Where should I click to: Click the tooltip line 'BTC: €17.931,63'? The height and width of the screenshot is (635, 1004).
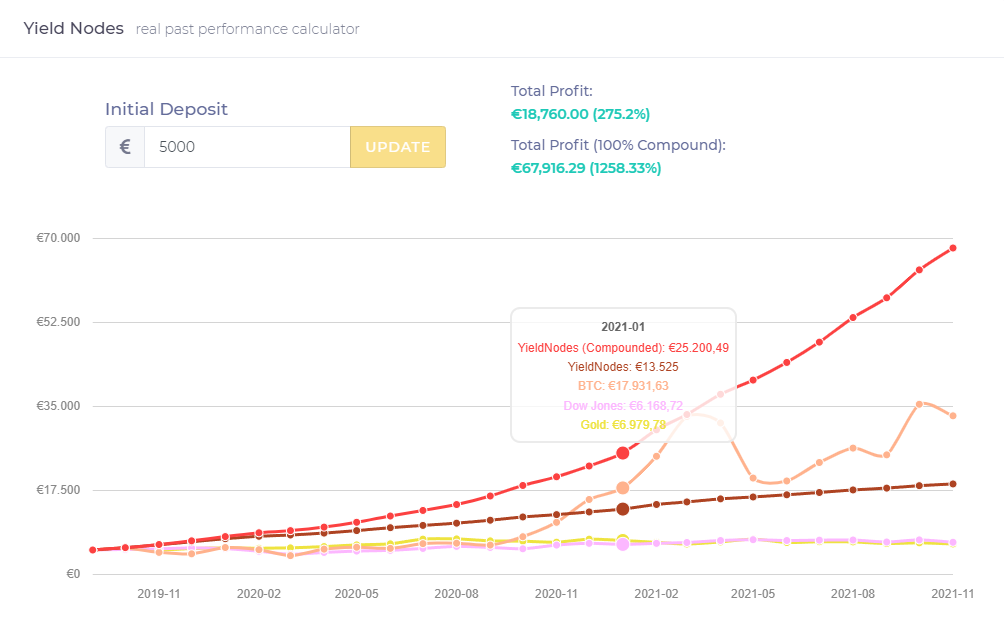(x=623, y=386)
